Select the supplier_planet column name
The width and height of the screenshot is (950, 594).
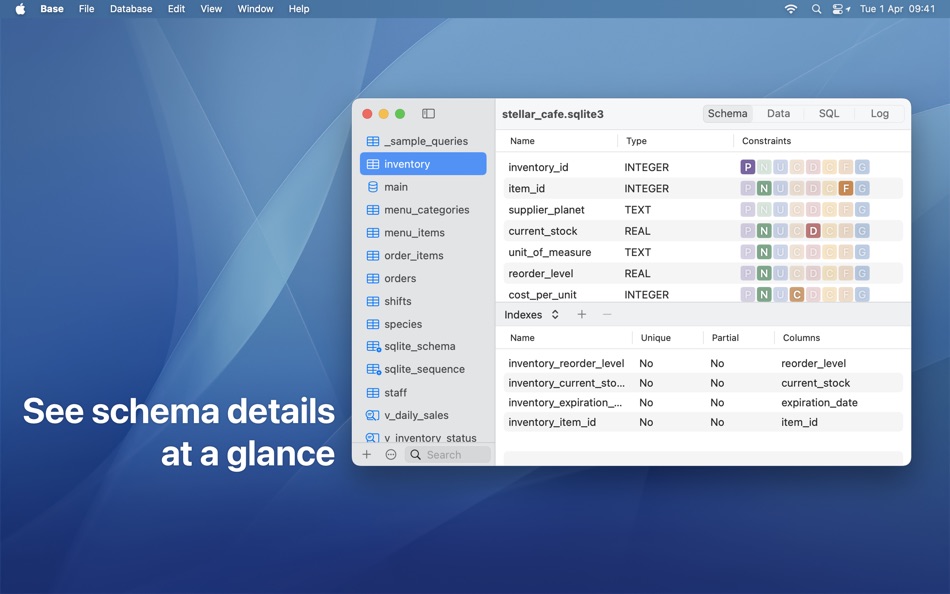coord(546,210)
